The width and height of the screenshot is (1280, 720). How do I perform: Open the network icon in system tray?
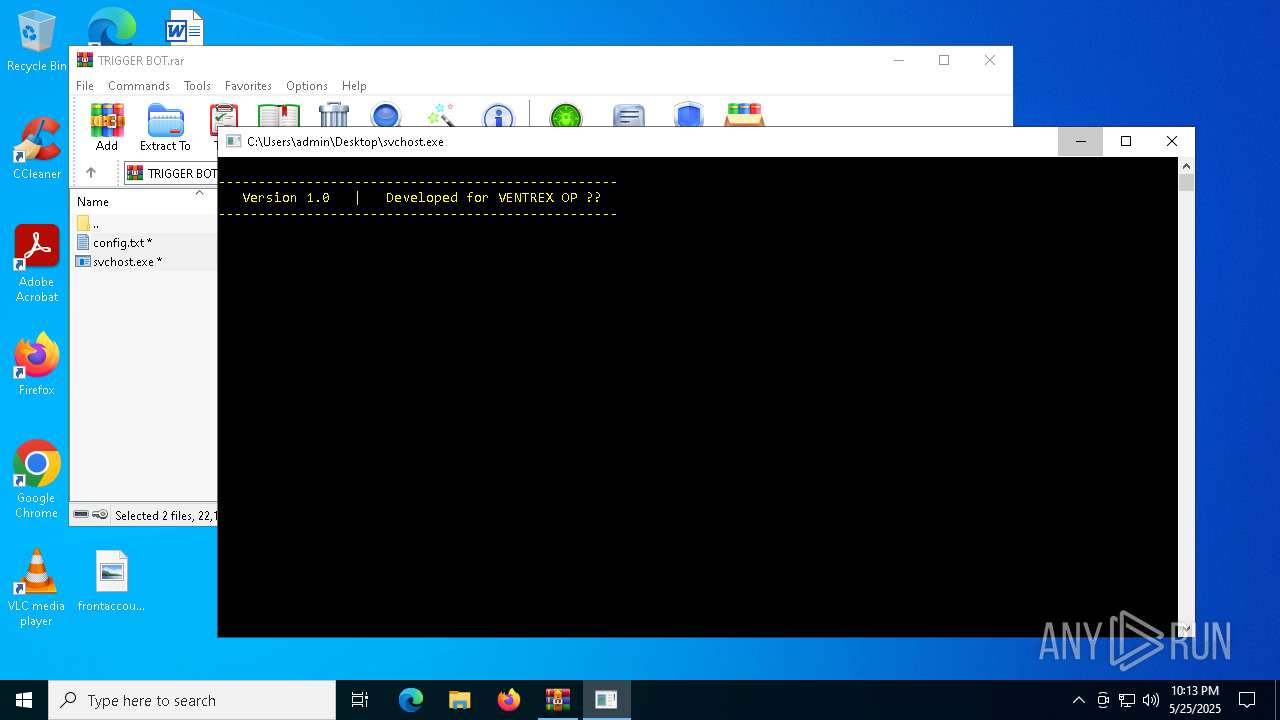pyautogui.click(x=1127, y=700)
